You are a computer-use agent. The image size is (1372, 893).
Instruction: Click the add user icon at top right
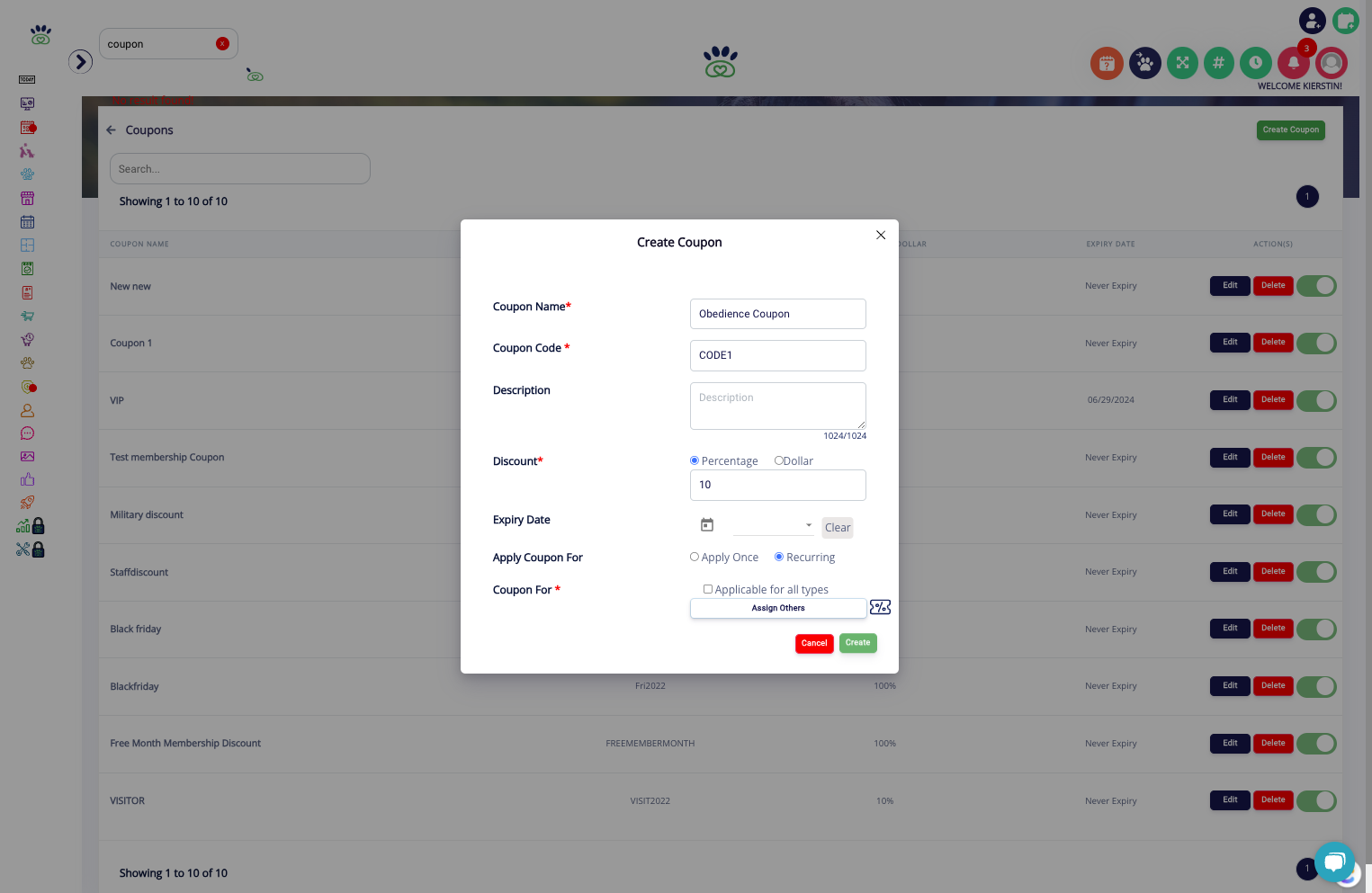[1313, 20]
